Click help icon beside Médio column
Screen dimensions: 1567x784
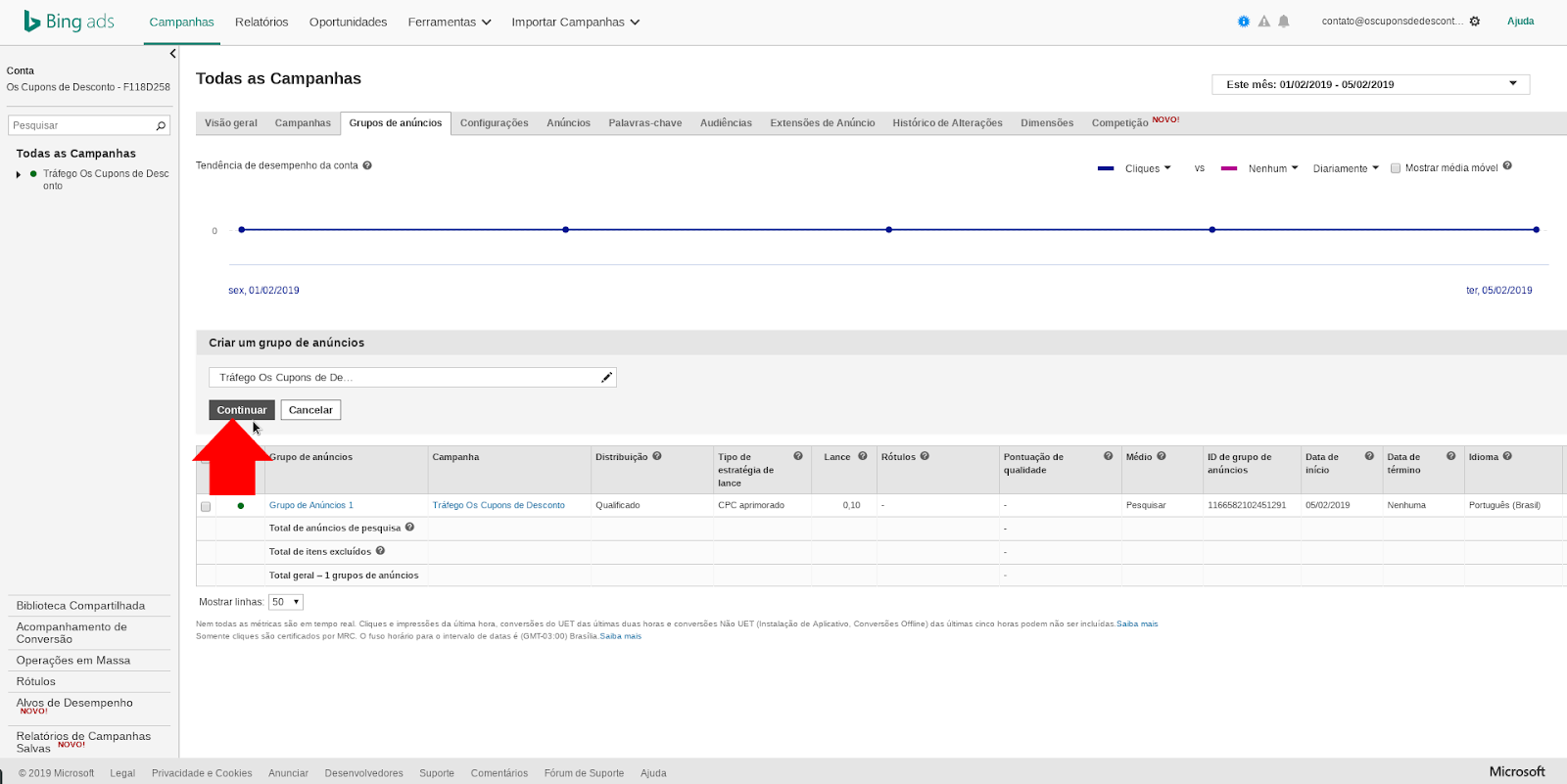[1162, 456]
